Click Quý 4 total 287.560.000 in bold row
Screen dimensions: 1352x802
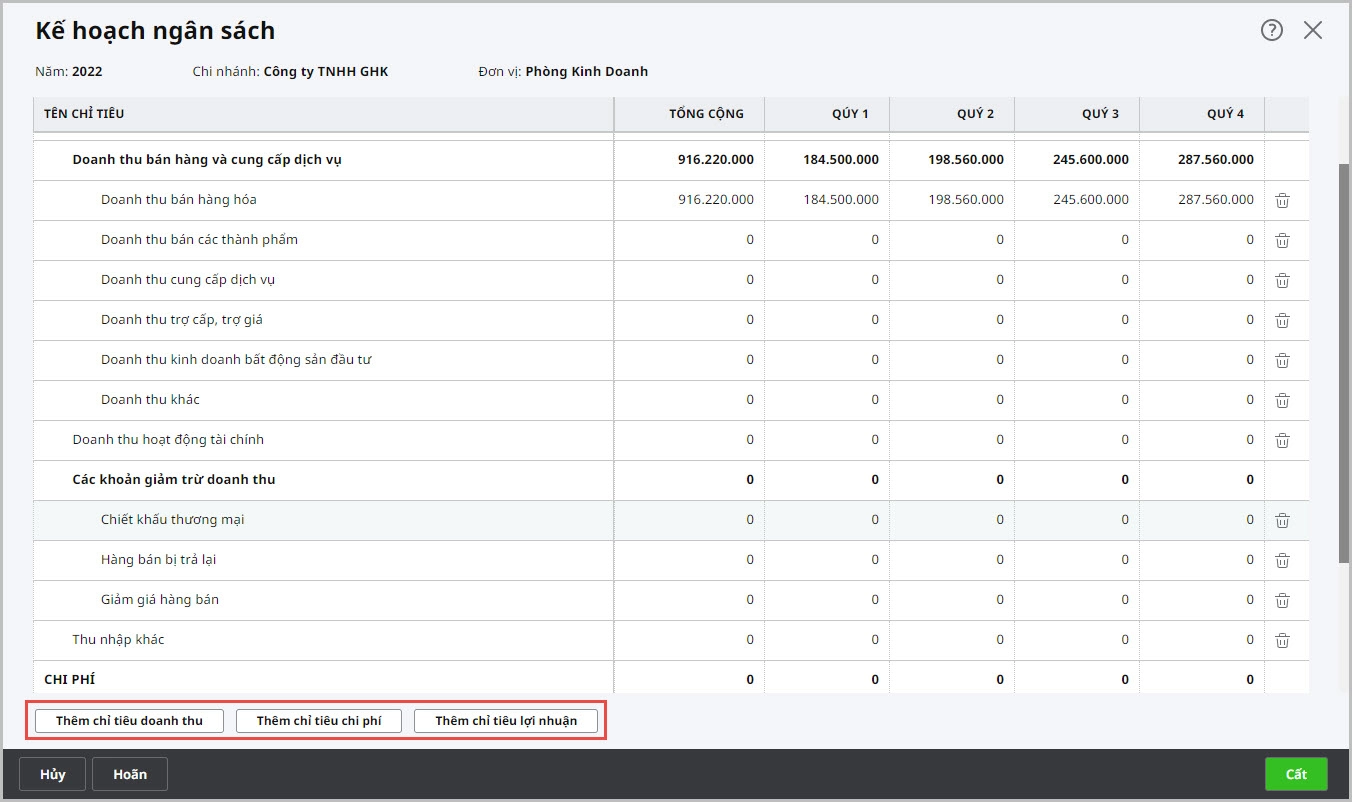pos(1216,160)
